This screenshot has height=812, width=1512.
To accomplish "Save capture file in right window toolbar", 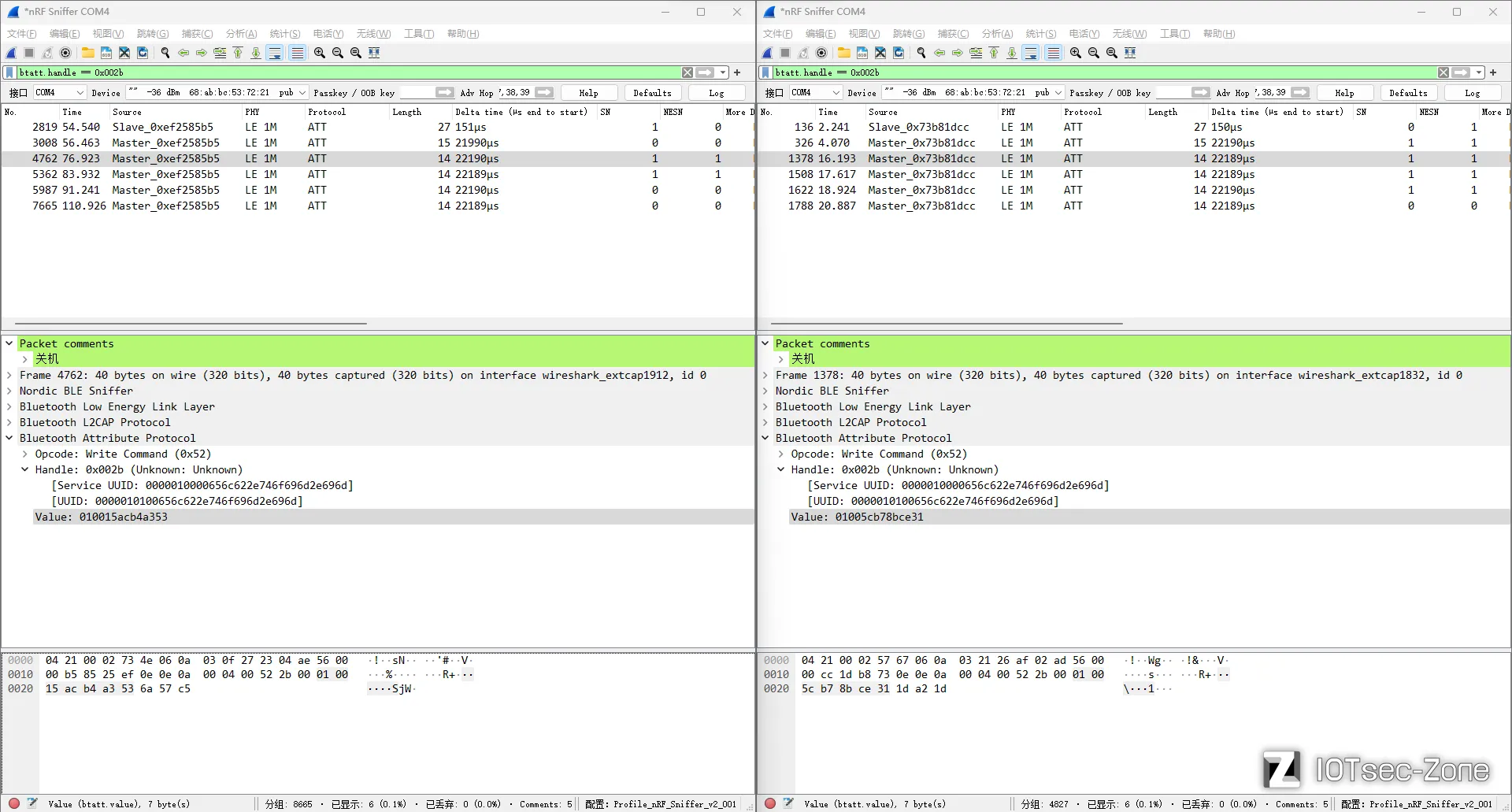I will click(x=862, y=53).
